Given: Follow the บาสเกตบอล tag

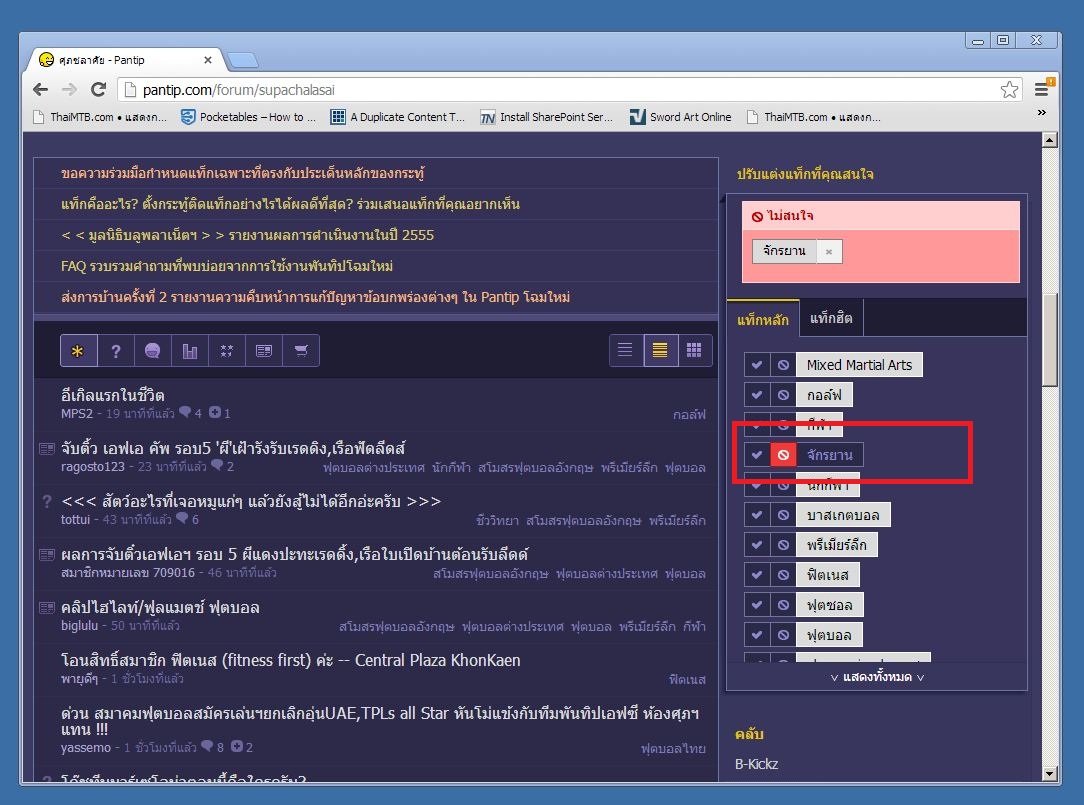Looking at the screenshot, I should (x=757, y=515).
